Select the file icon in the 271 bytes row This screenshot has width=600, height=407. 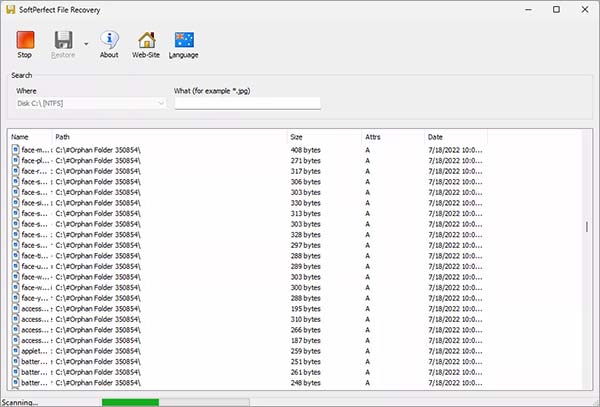16,160
